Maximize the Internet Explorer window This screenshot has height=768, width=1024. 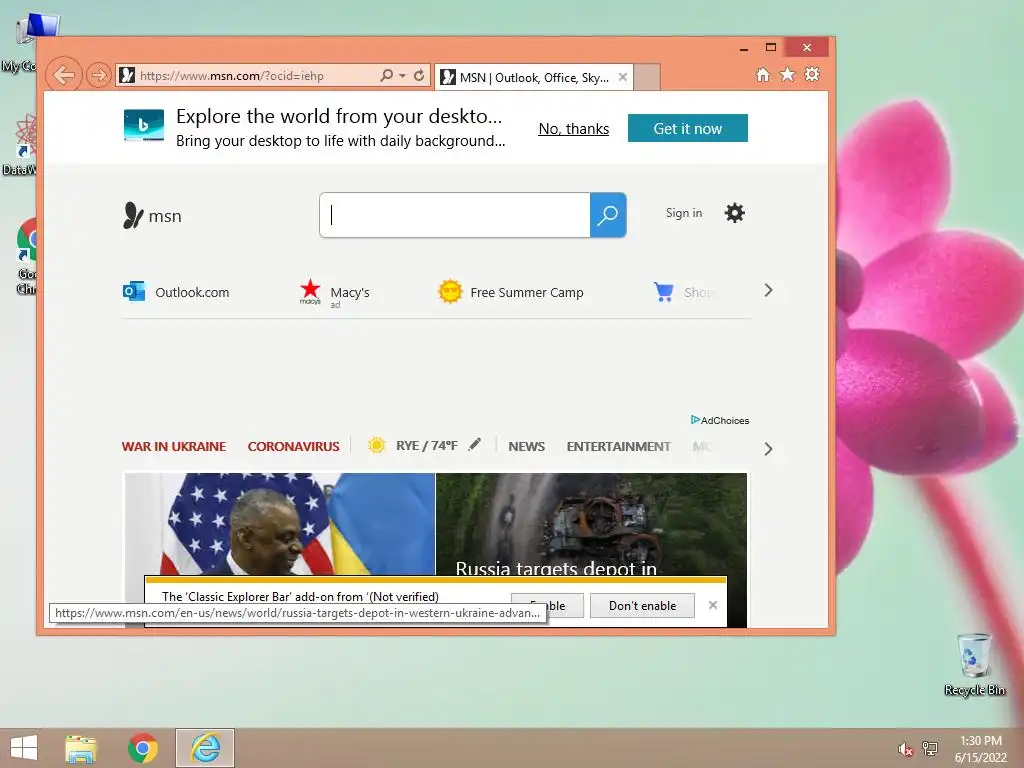[771, 47]
